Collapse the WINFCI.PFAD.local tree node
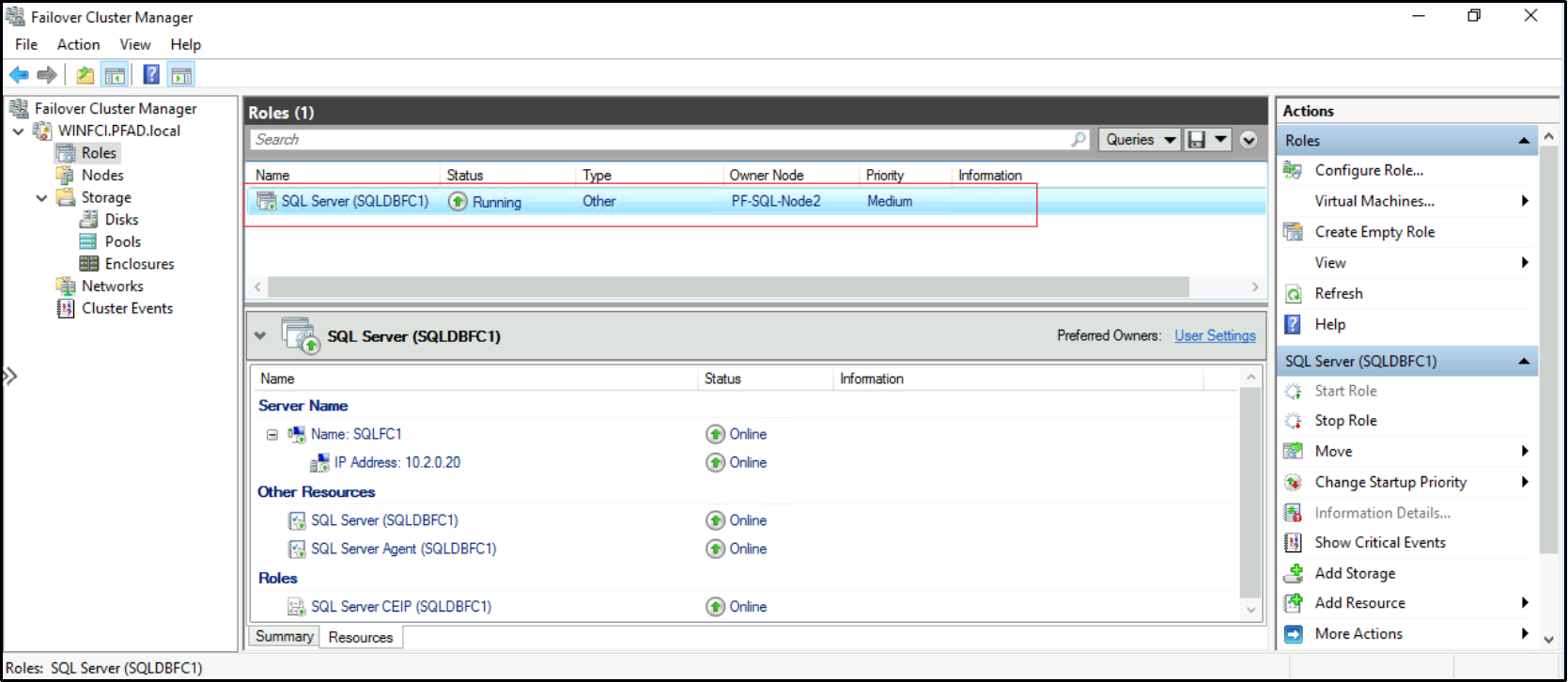Screen dimensions: 1568x682 coord(19,132)
